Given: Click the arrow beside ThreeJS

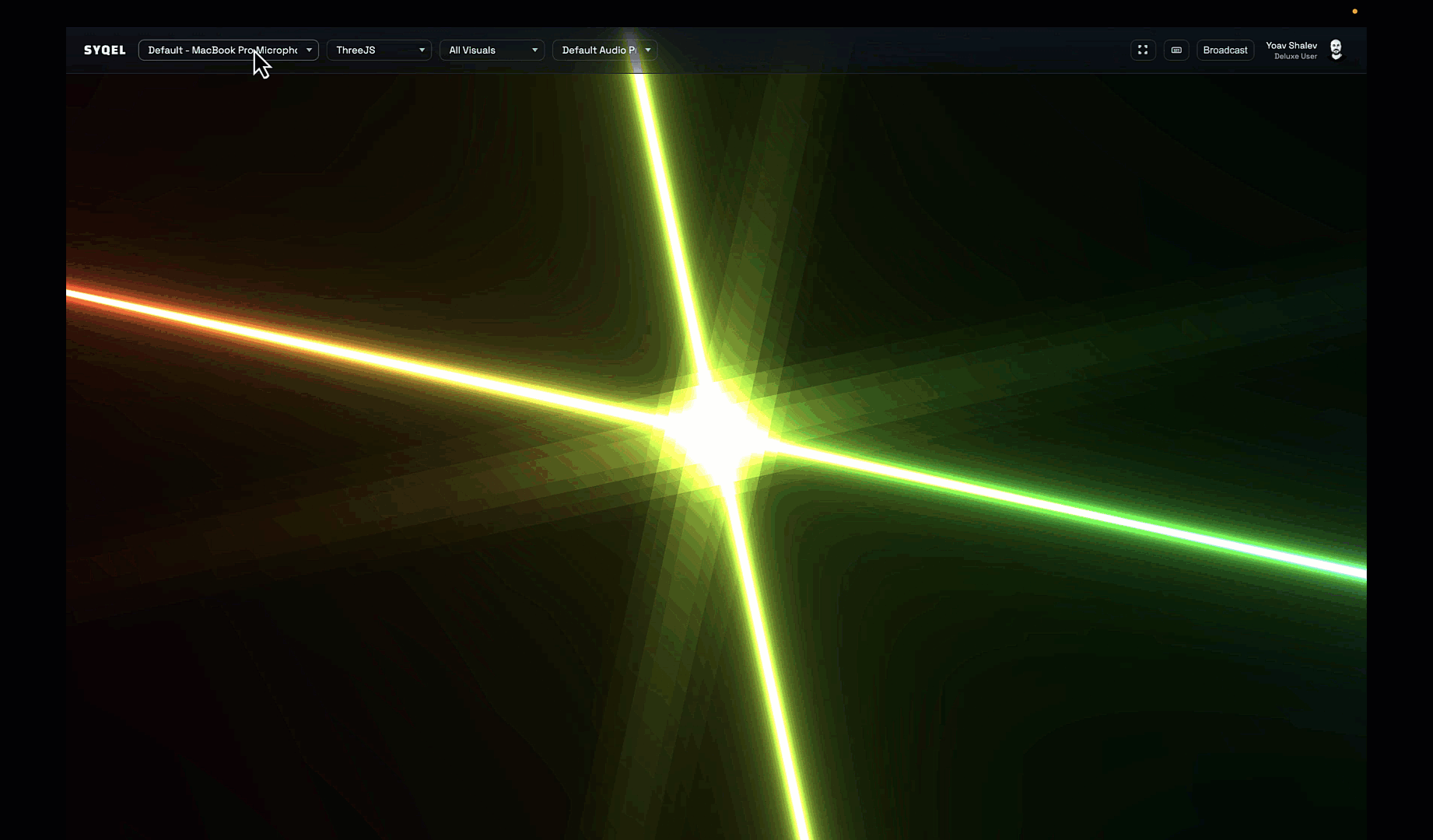Looking at the screenshot, I should [x=422, y=50].
